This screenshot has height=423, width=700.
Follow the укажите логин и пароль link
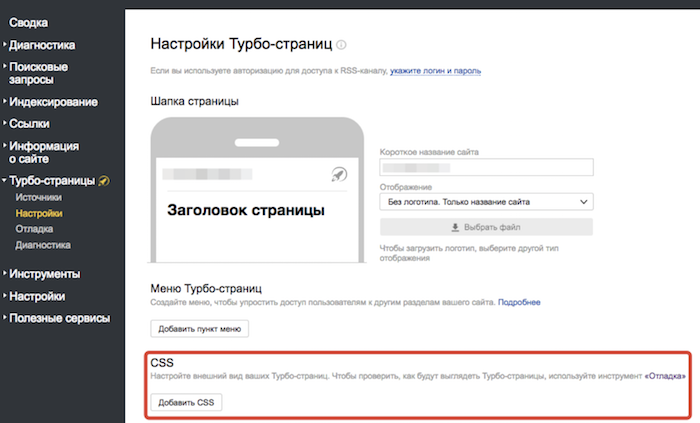point(435,70)
